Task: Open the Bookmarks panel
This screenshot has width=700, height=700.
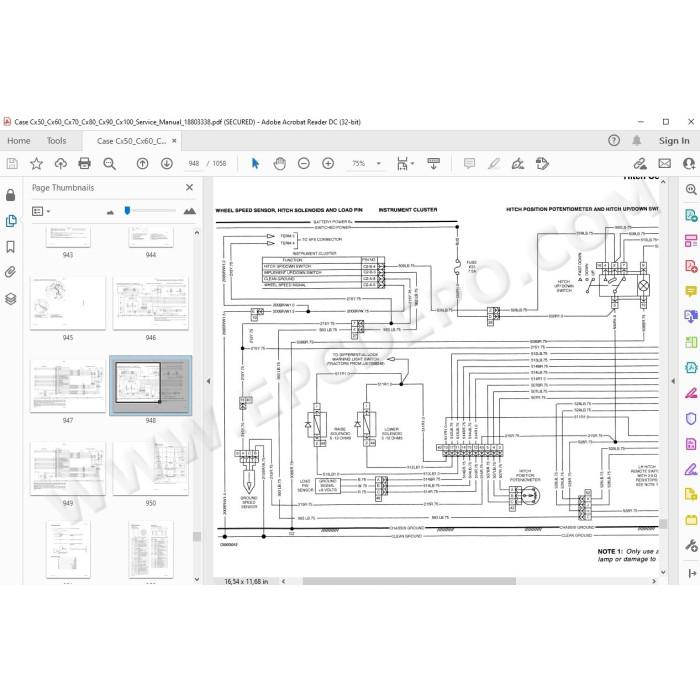Action: coord(10,247)
